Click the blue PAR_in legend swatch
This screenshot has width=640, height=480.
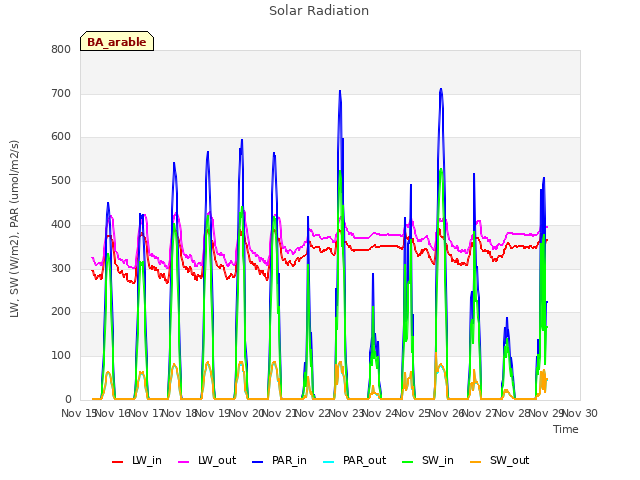click(x=258, y=462)
